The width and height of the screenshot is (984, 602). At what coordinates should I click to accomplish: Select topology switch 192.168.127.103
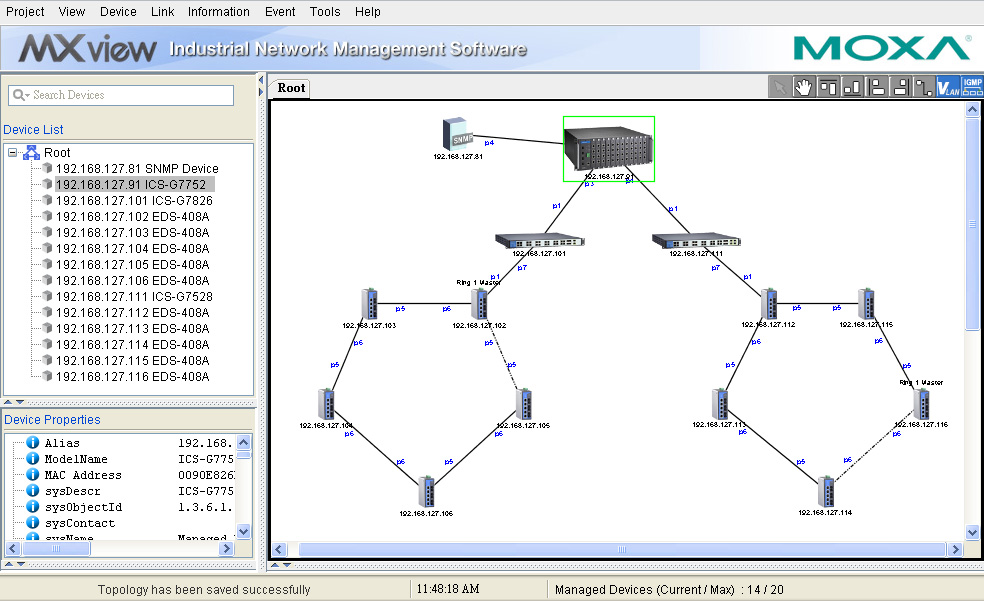coord(370,304)
